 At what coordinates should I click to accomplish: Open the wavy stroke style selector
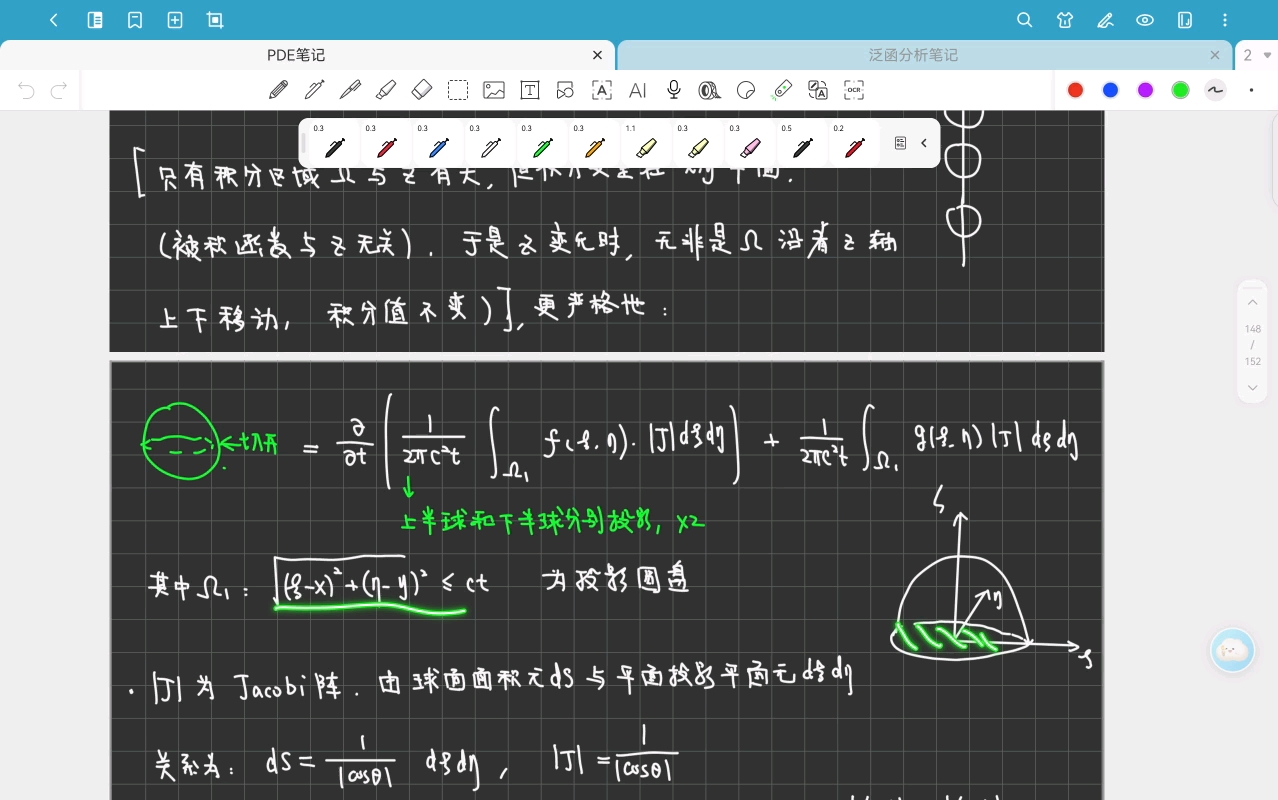[1215, 90]
